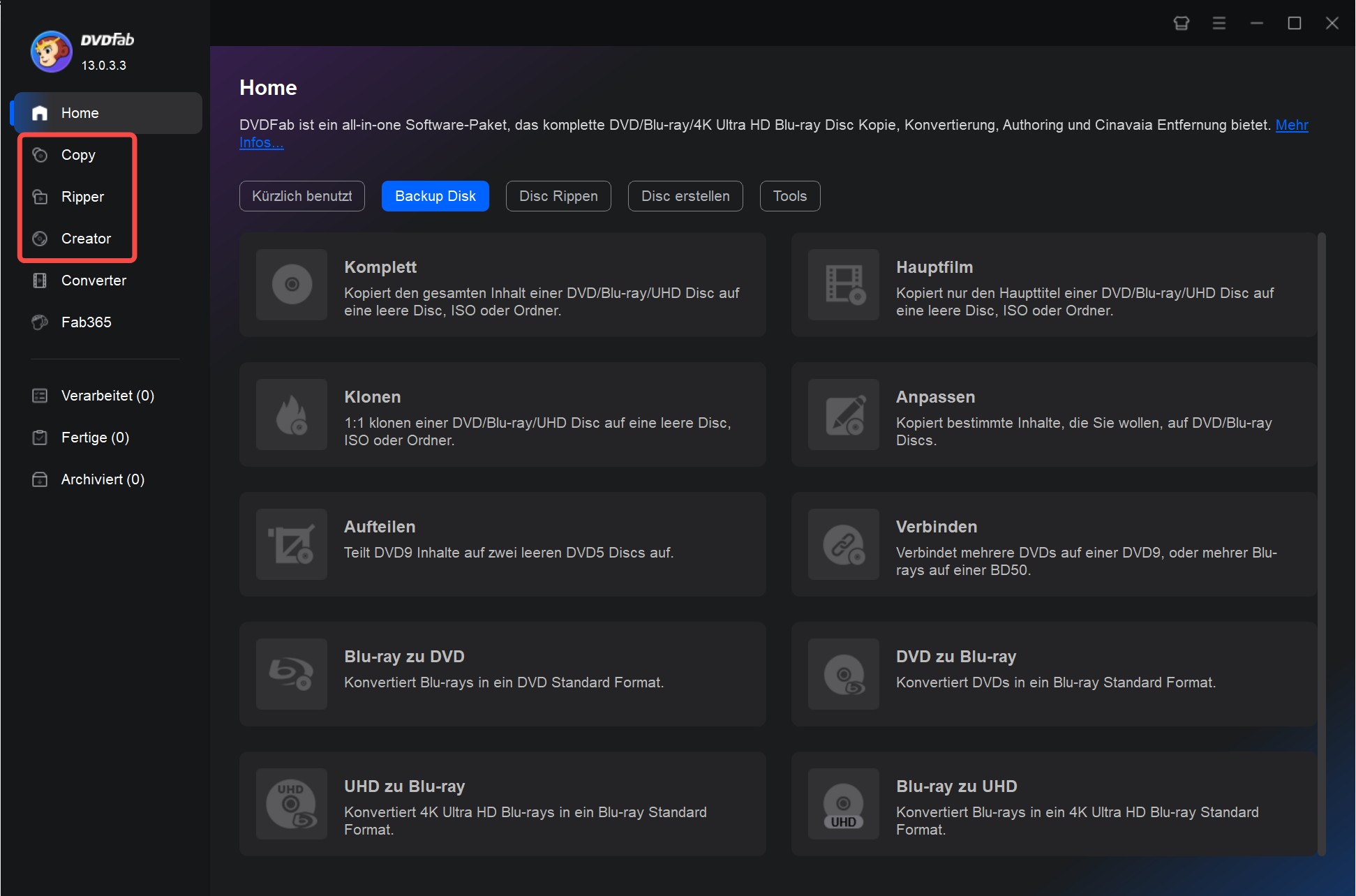
Task: Click the Blu-ray zu DVD icon
Action: 292,674
